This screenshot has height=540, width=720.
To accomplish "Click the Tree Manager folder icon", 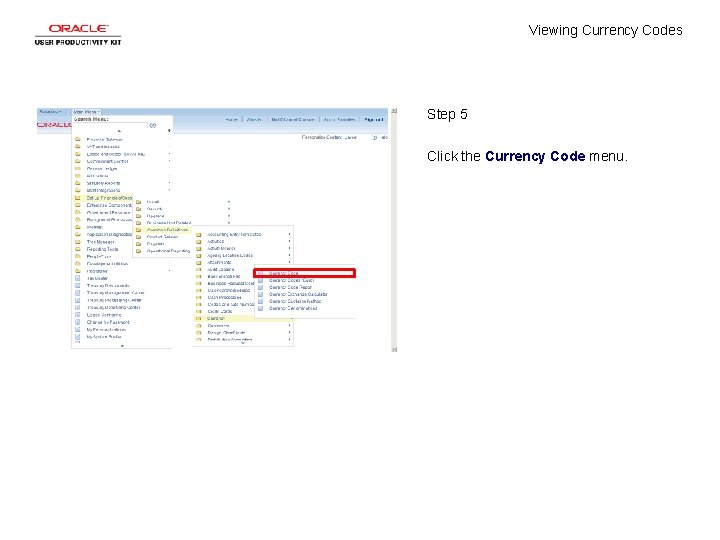I will (x=78, y=242).
